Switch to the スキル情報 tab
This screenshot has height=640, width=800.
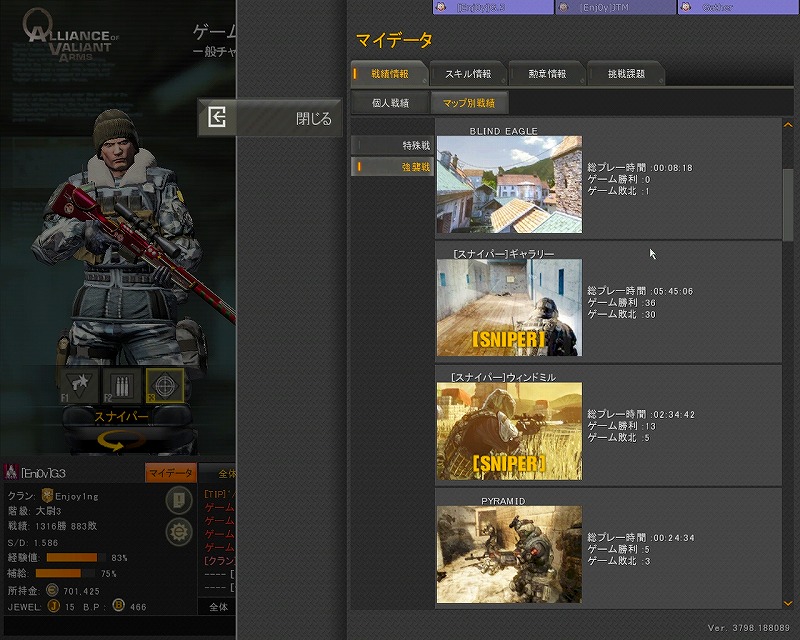pos(467,74)
